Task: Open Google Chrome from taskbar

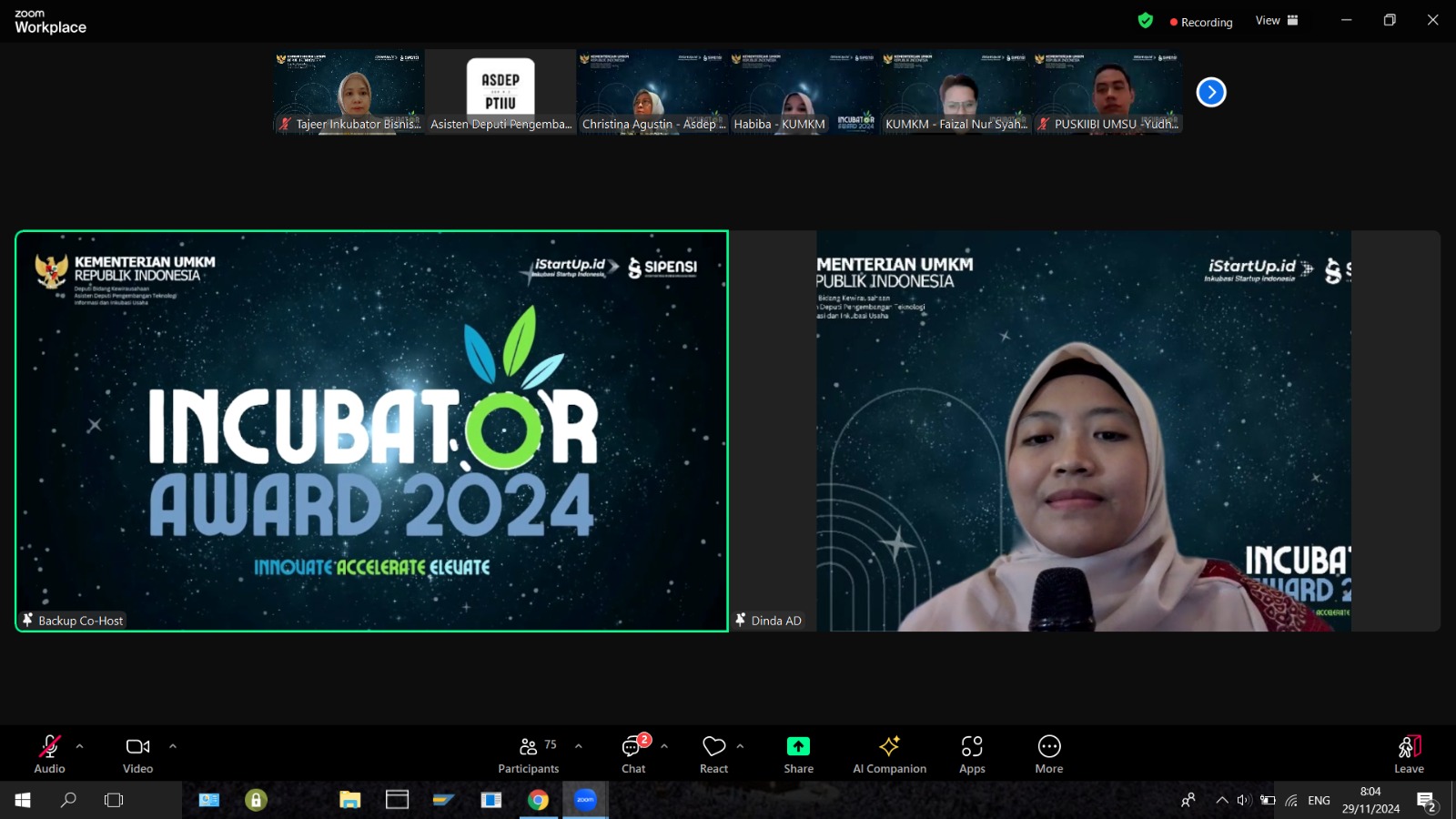Action: pyautogui.click(x=539, y=800)
